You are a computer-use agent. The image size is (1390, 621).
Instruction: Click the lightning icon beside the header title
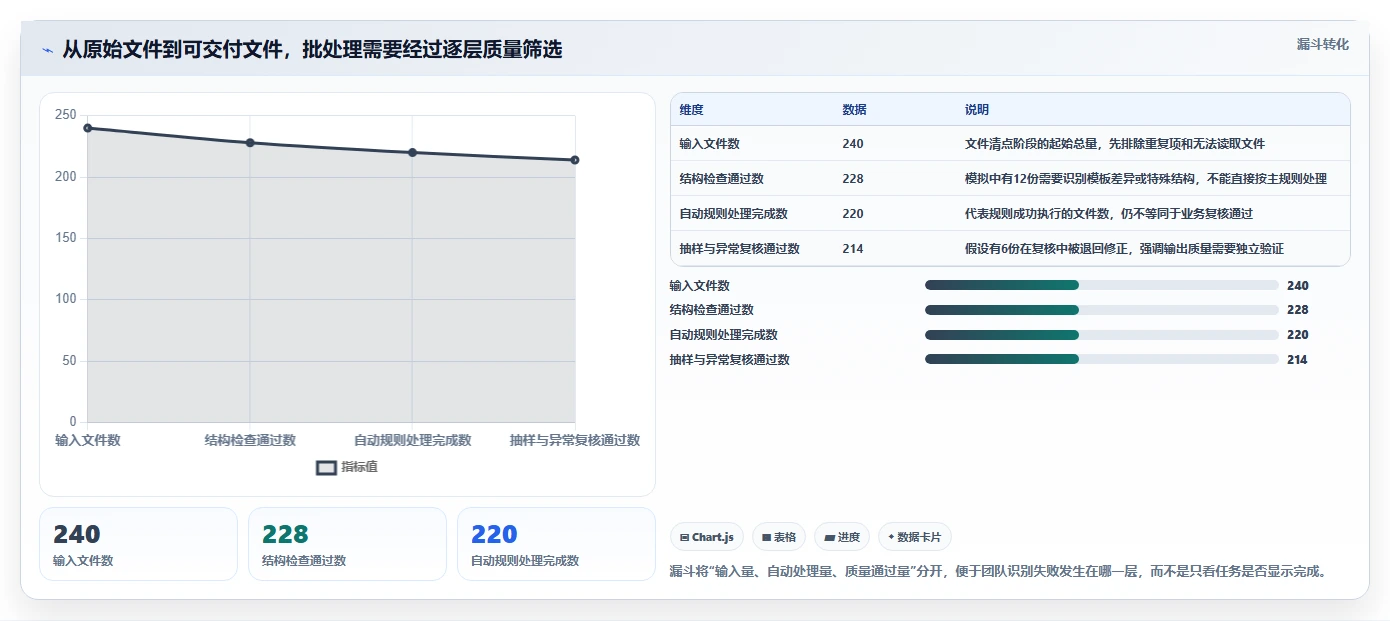tap(47, 50)
